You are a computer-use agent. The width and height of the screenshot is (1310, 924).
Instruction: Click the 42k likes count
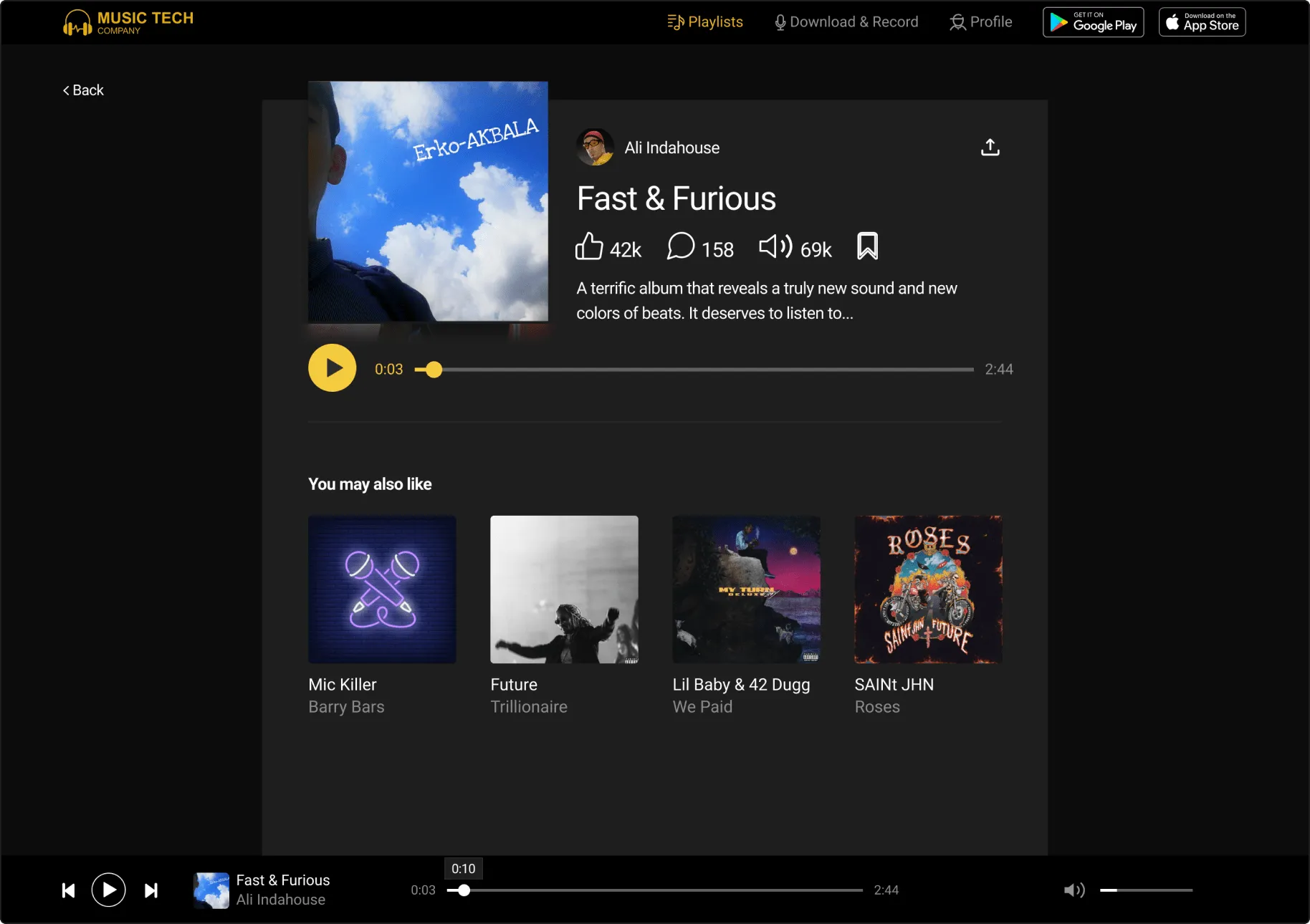click(x=626, y=250)
